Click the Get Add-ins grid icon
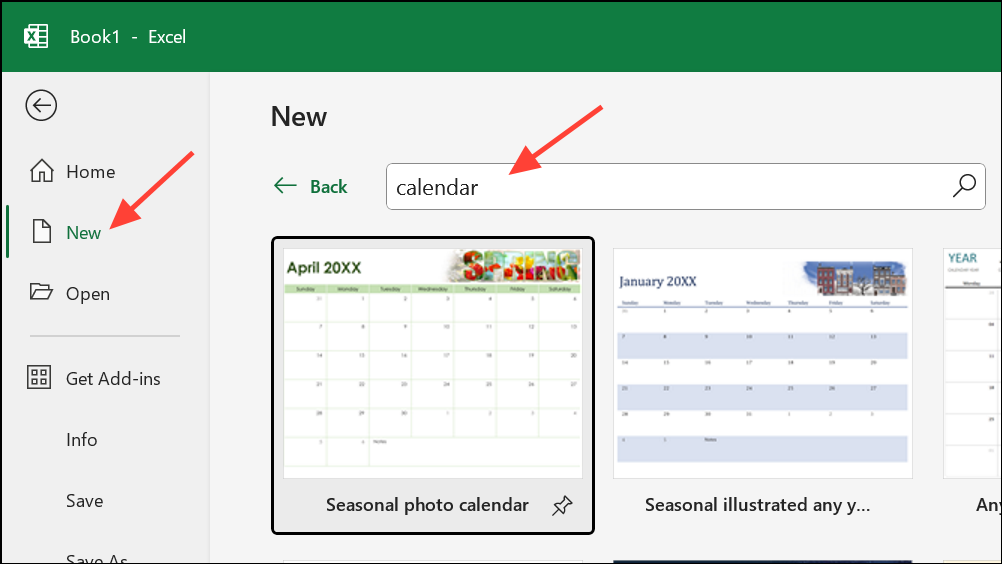This screenshot has width=1002, height=564. click(x=39, y=377)
